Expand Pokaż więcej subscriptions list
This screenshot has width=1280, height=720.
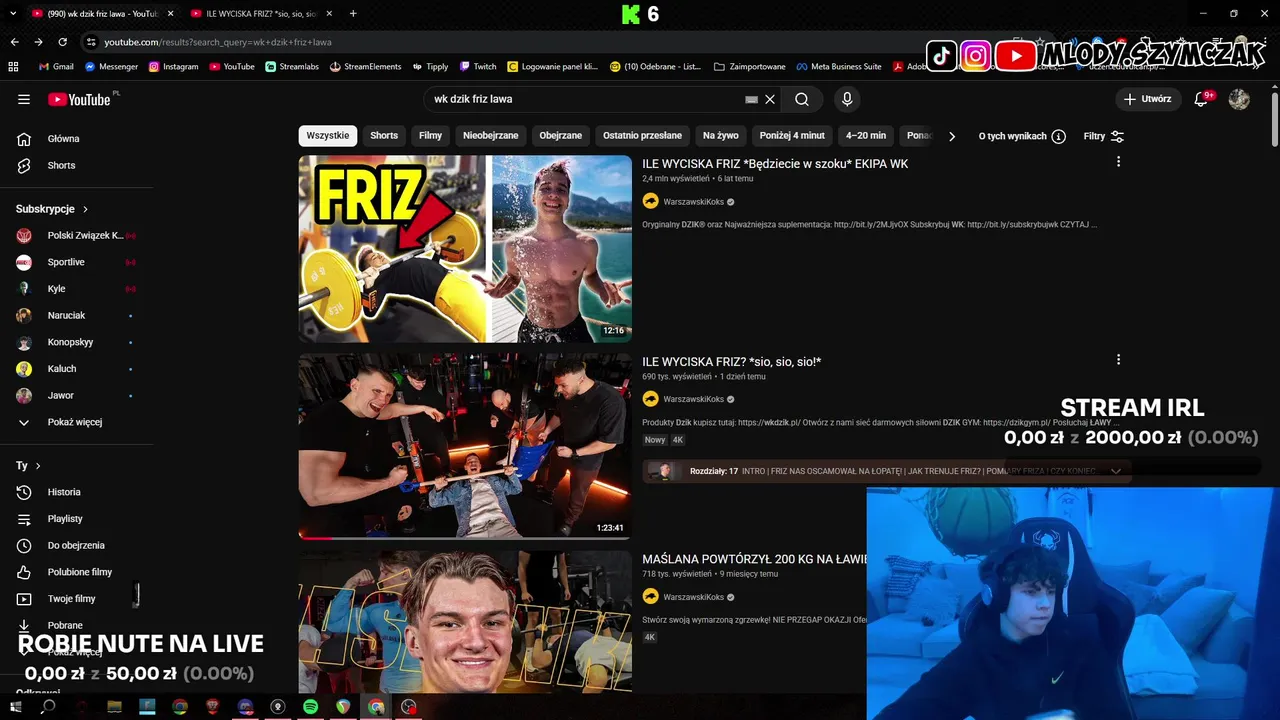click(76, 422)
